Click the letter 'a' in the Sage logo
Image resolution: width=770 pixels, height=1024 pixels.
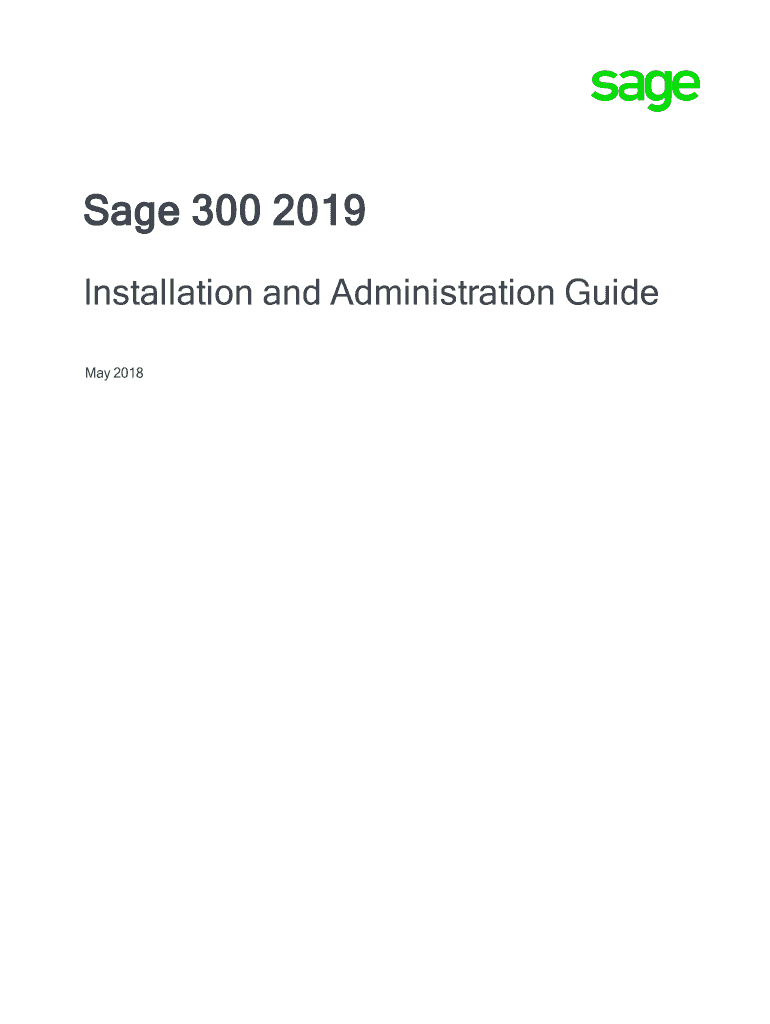(x=630, y=88)
